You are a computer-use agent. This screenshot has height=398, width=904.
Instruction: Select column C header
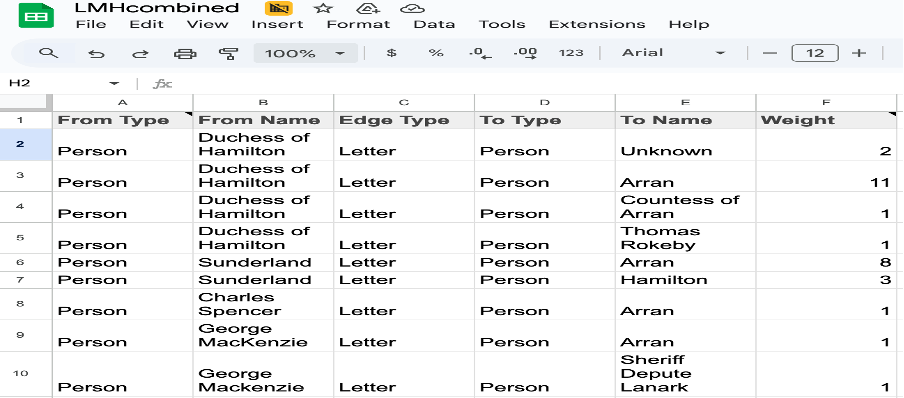coord(404,103)
